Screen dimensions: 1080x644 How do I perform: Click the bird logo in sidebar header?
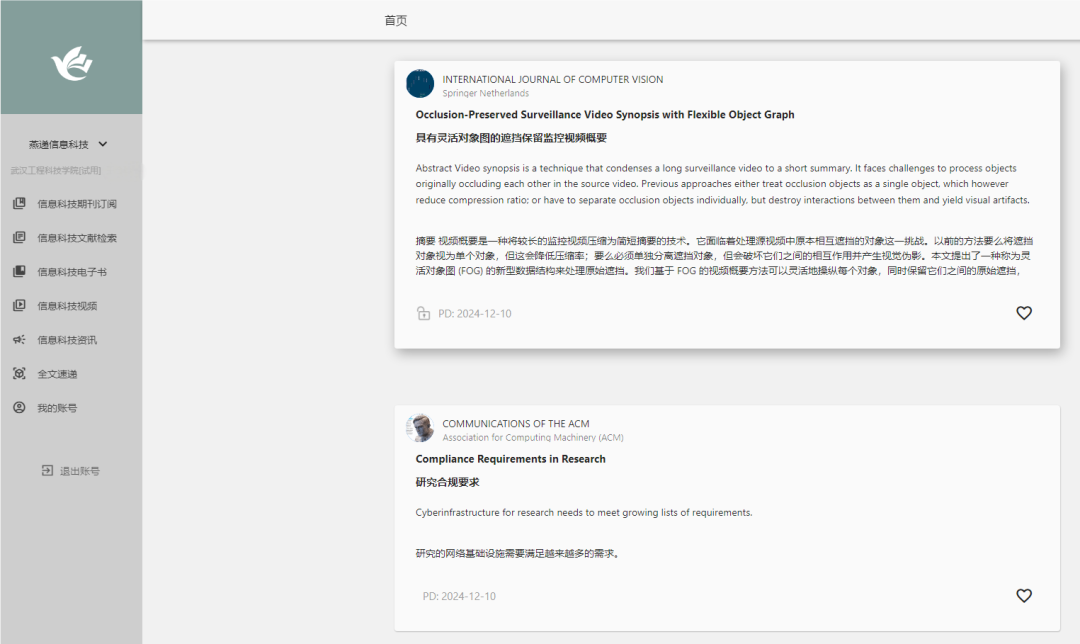click(71, 64)
